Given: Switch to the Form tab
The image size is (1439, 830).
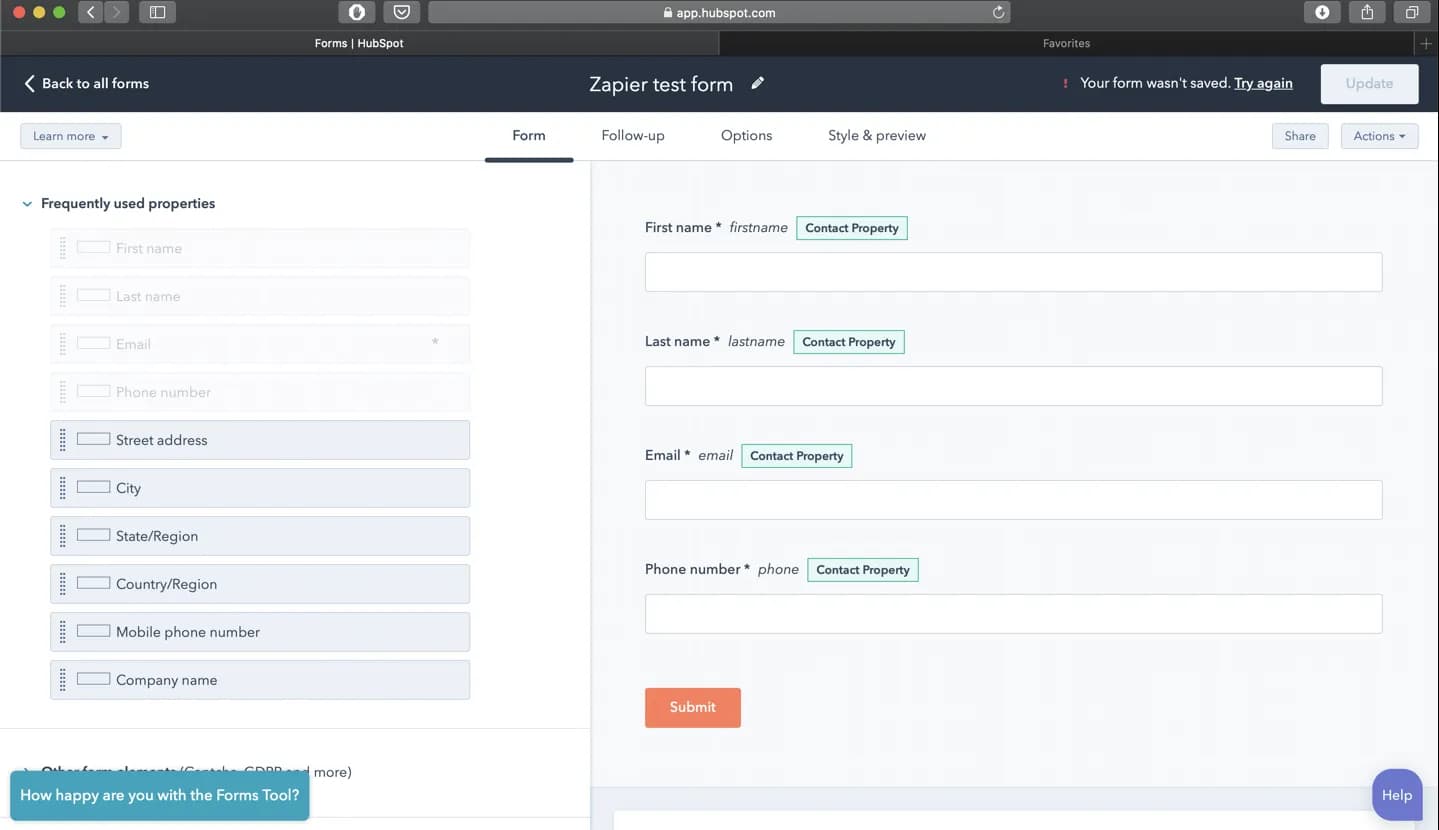Looking at the screenshot, I should click(x=529, y=135).
